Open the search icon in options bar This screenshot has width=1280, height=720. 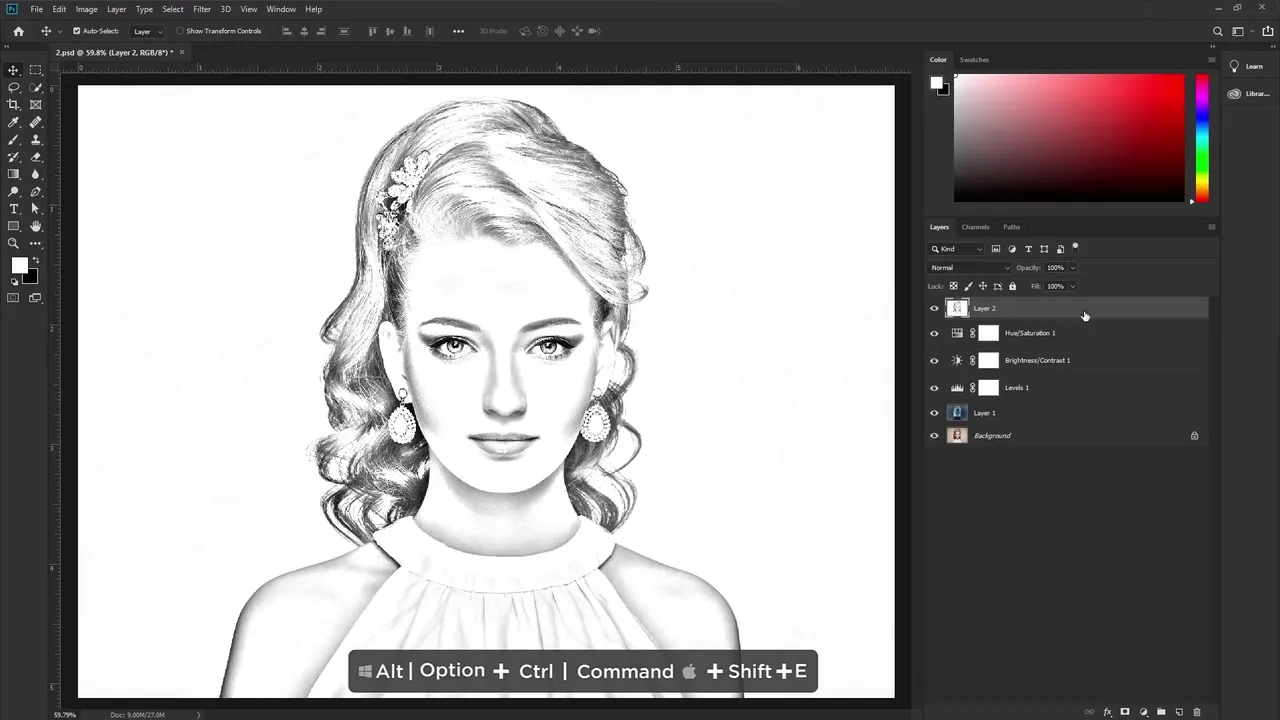(x=1217, y=31)
